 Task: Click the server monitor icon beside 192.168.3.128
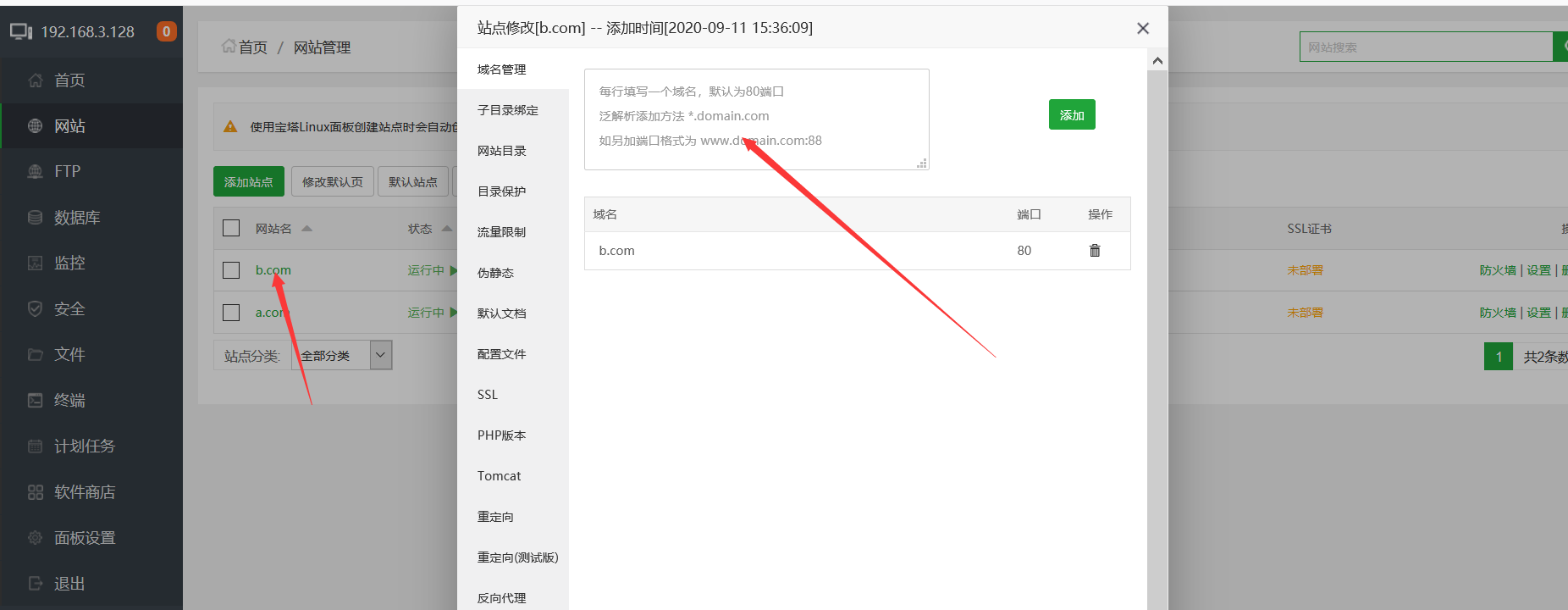pos(21,32)
